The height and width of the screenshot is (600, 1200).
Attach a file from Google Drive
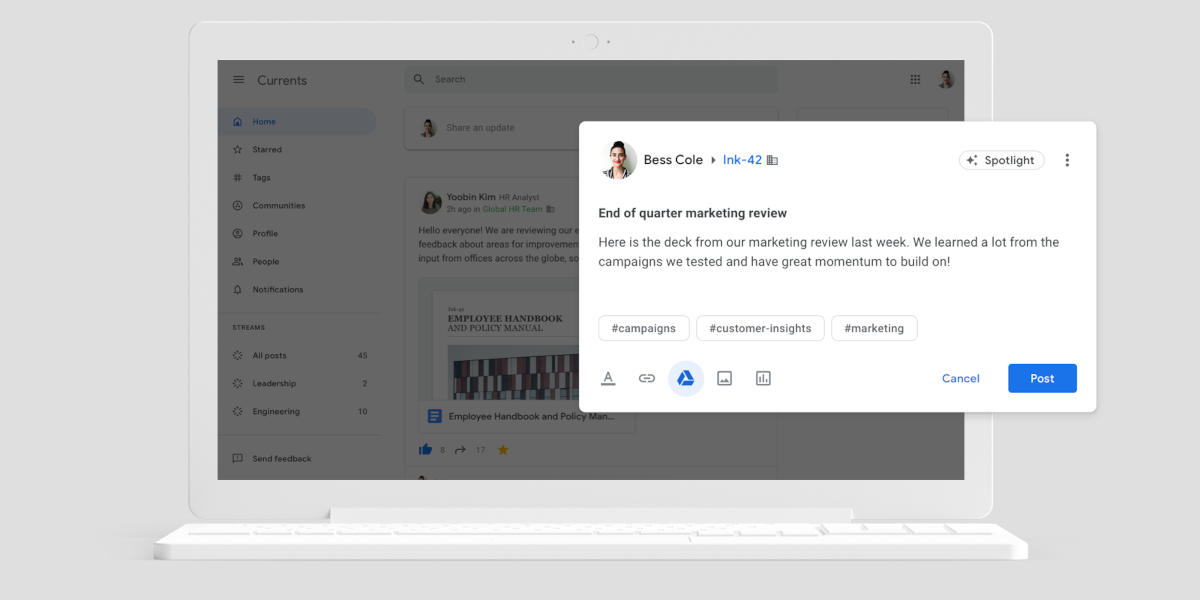[686, 378]
